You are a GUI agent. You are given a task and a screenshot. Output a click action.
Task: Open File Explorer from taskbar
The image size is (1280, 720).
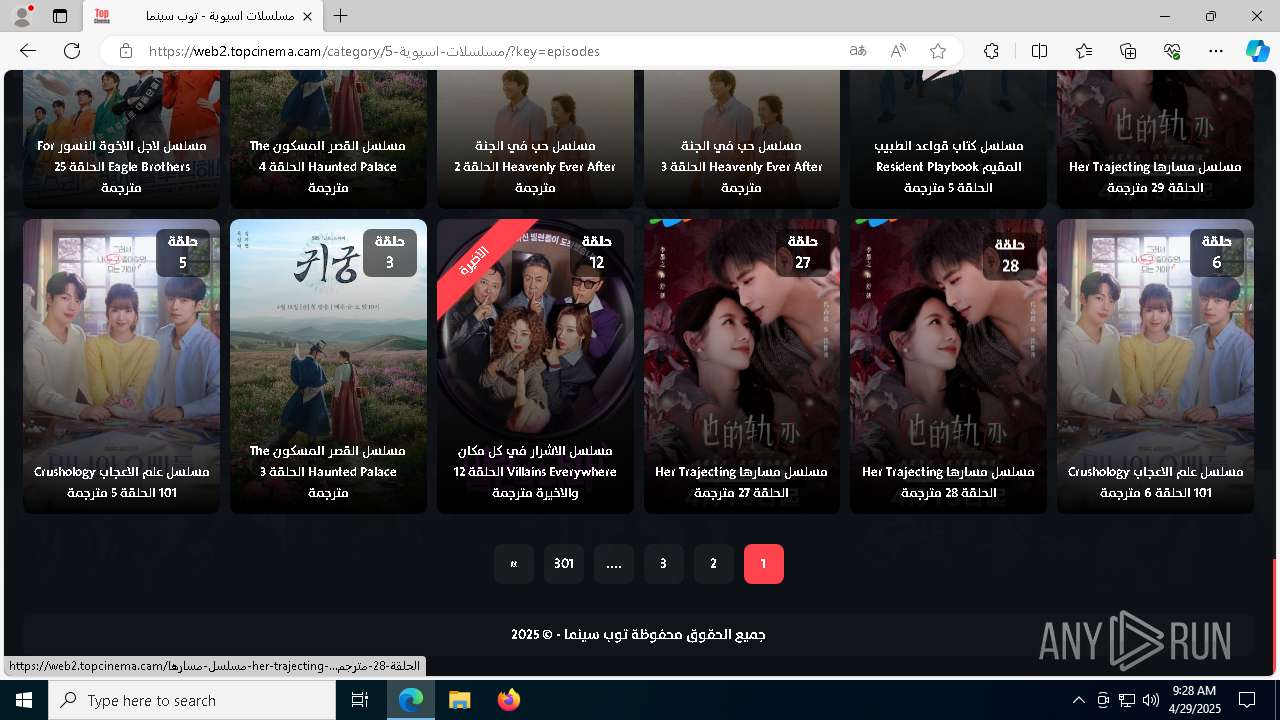[459, 700]
